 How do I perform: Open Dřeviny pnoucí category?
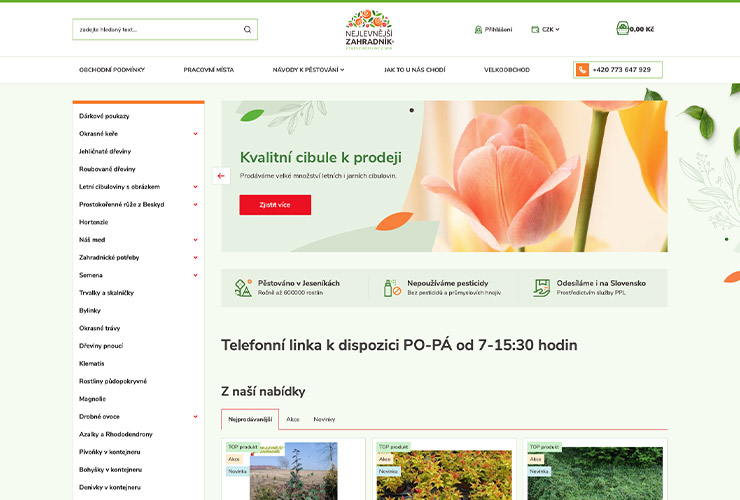tap(101, 346)
